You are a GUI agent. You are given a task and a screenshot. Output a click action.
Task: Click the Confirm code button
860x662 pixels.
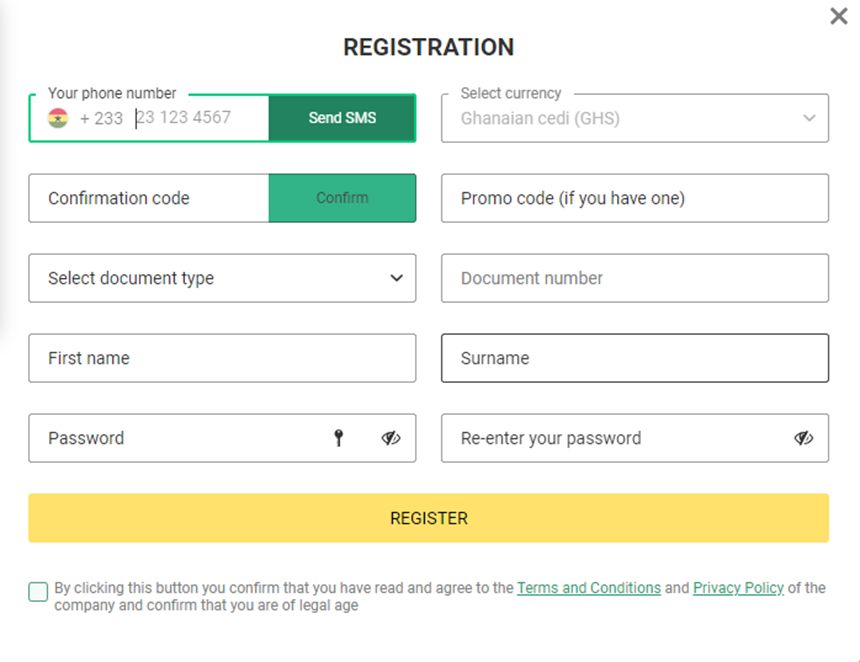point(342,198)
